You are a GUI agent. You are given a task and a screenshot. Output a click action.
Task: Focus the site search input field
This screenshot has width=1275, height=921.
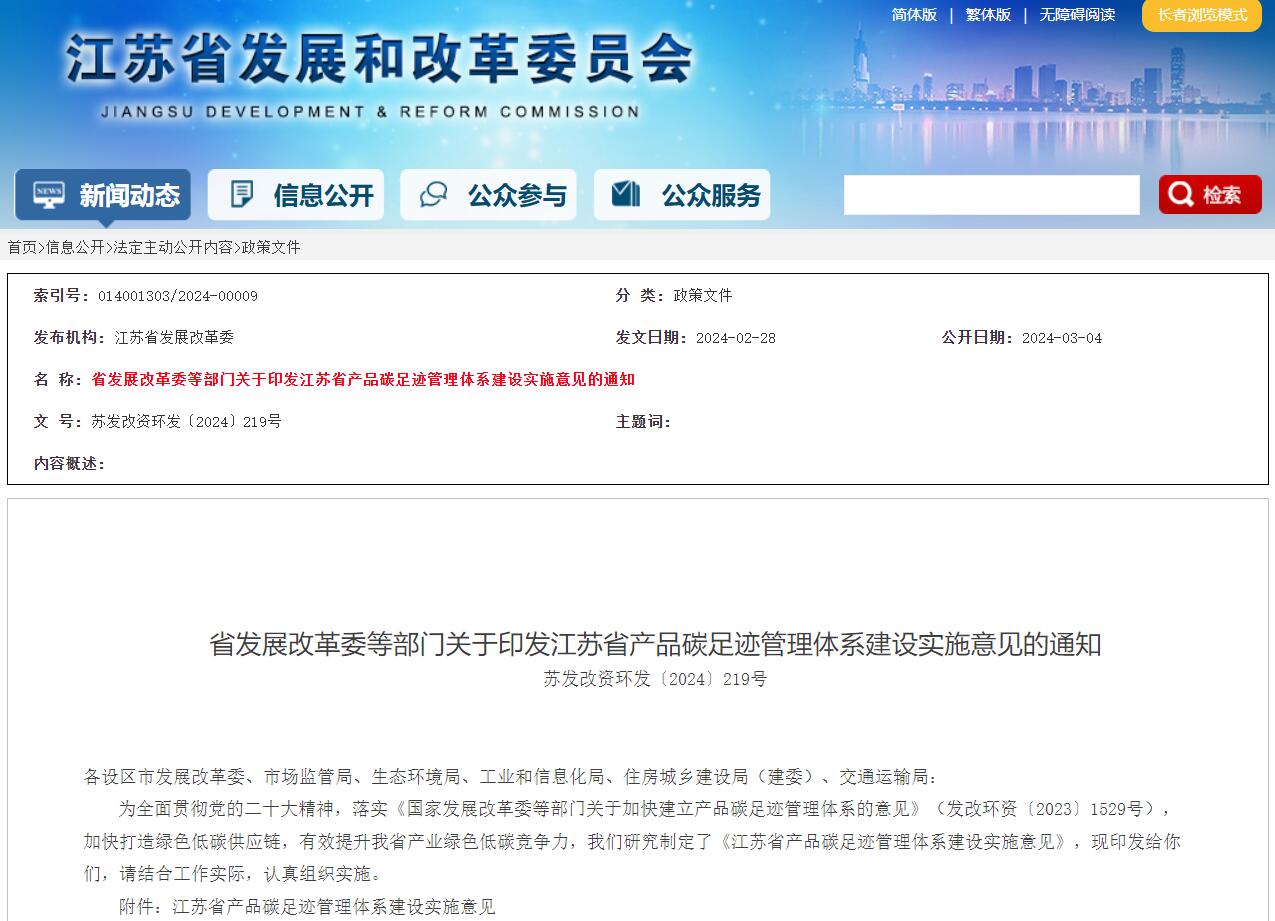click(x=992, y=195)
